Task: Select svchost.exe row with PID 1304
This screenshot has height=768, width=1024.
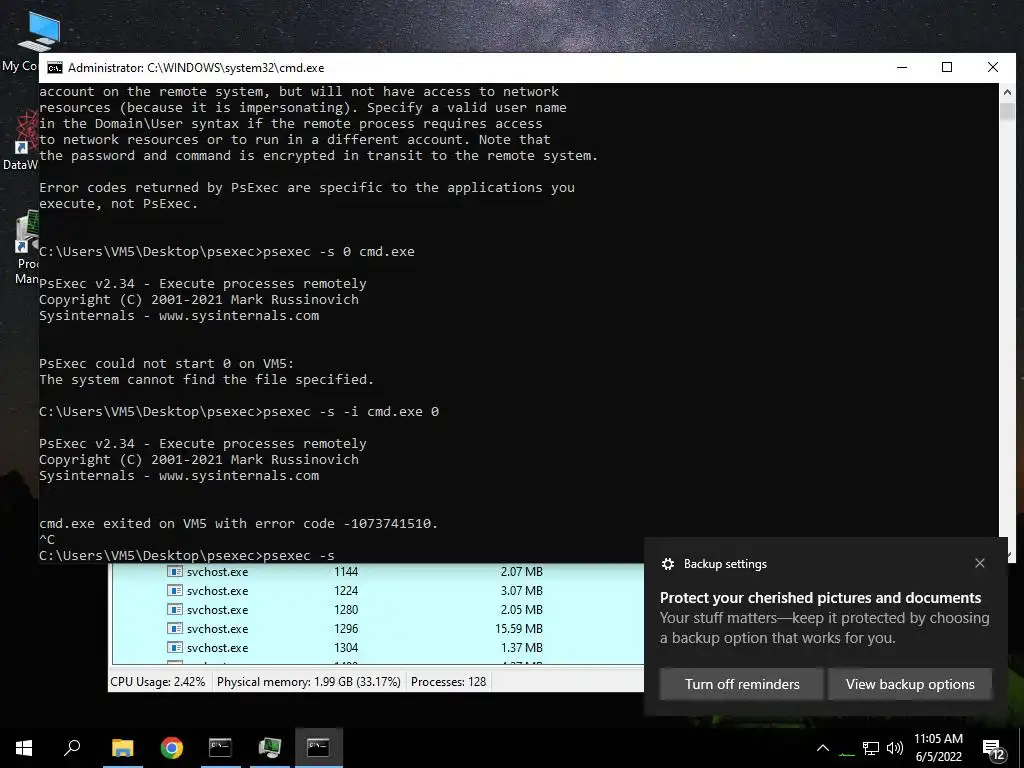Action: (377, 647)
